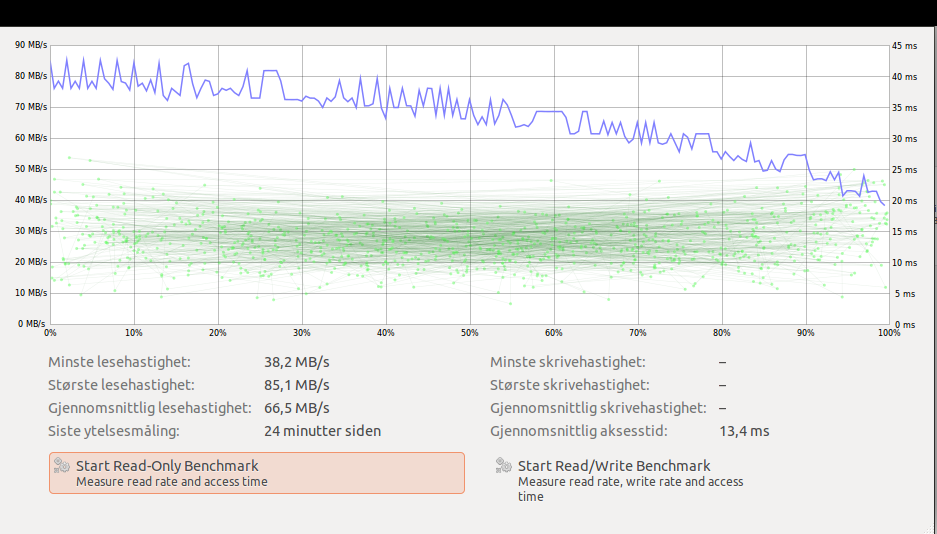
Task: Click the 0 ms axis label
Action: pos(906,324)
